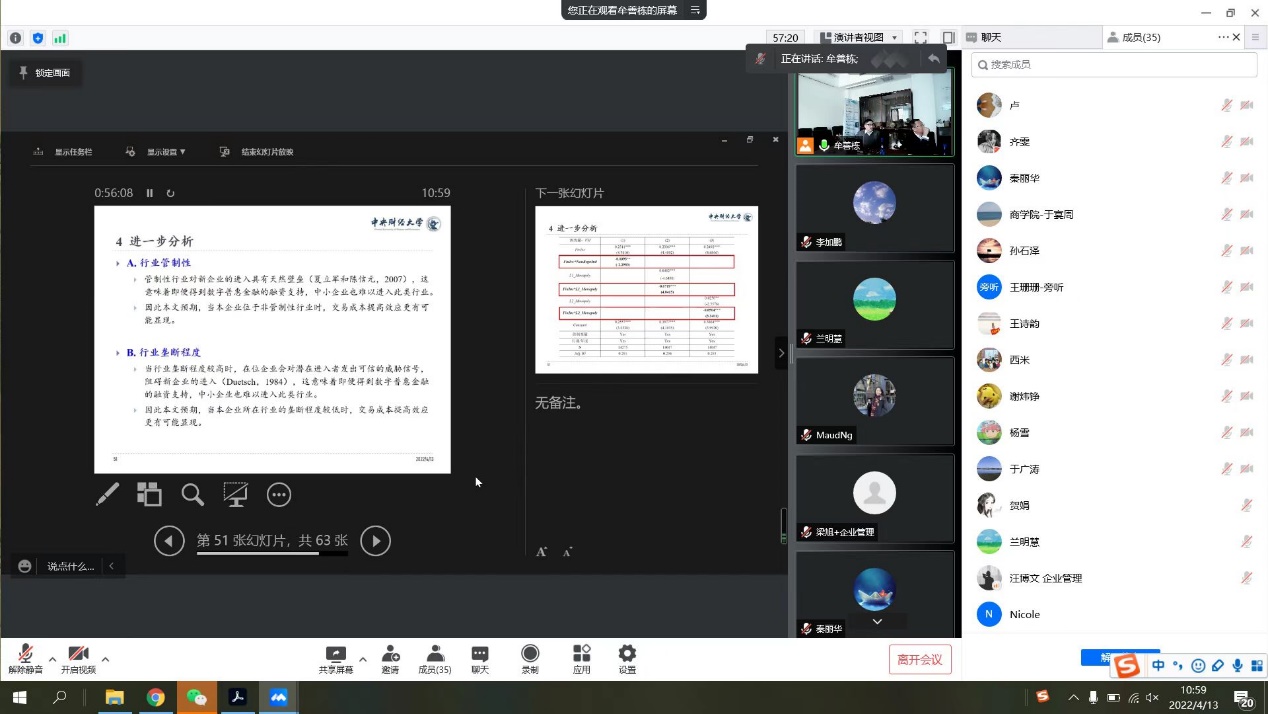Open the Members (35) panel icon
1268x714 pixels.
coord(434,654)
